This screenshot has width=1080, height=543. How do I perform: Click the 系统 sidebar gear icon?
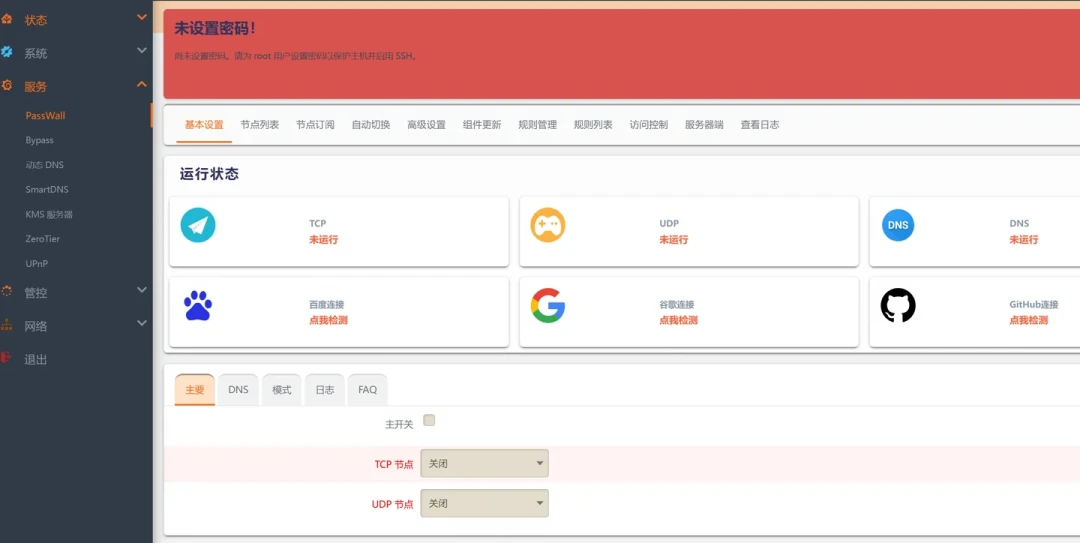[6, 52]
